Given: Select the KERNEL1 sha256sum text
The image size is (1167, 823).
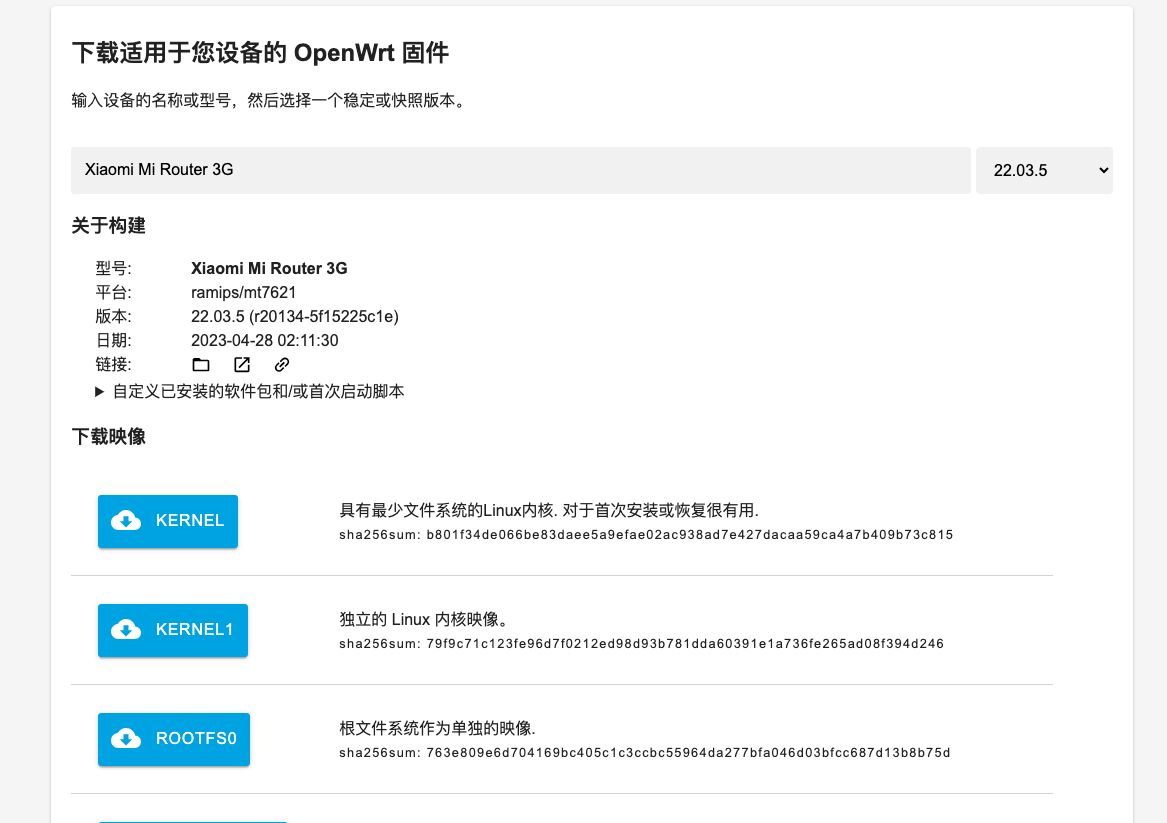Looking at the screenshot, I should 642,644.
